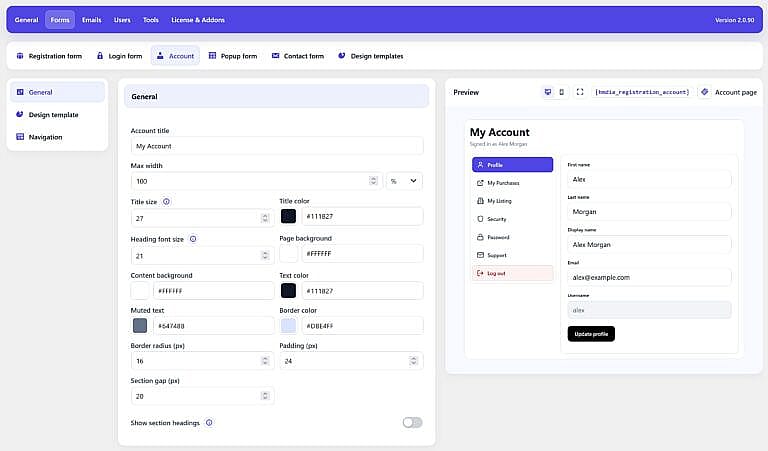The height and width of the screenshot is (451, 768).
Task: Copy the registration account shortcode
Action: pos(642,92)
